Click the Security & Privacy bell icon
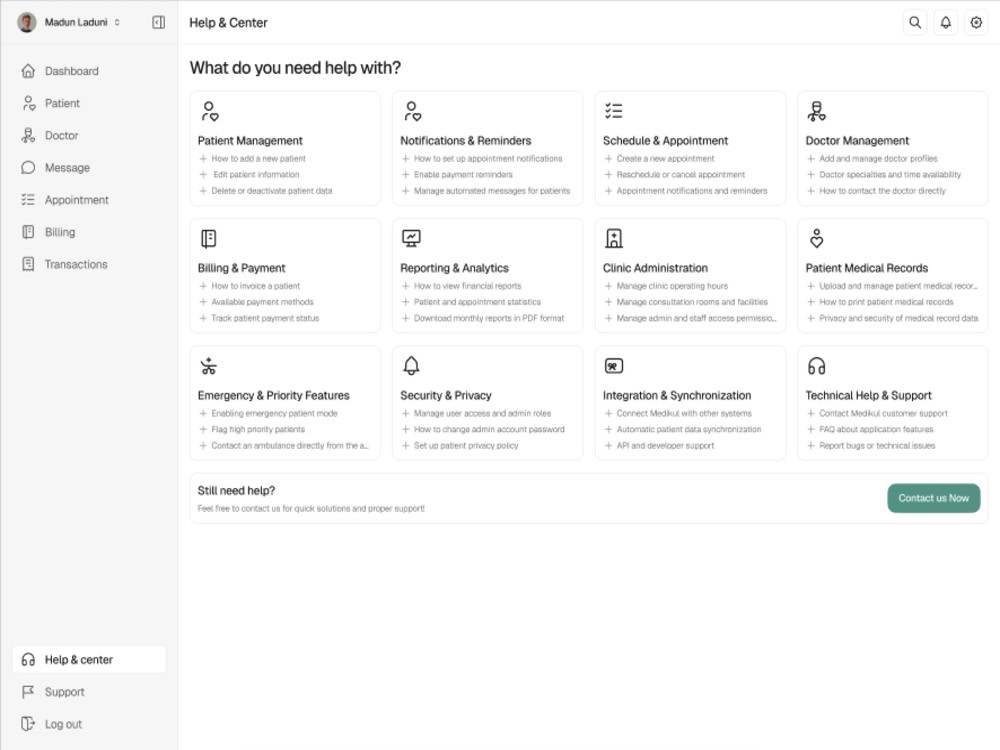The width and height of the screenshot is (1000, 750). [411, 366]
